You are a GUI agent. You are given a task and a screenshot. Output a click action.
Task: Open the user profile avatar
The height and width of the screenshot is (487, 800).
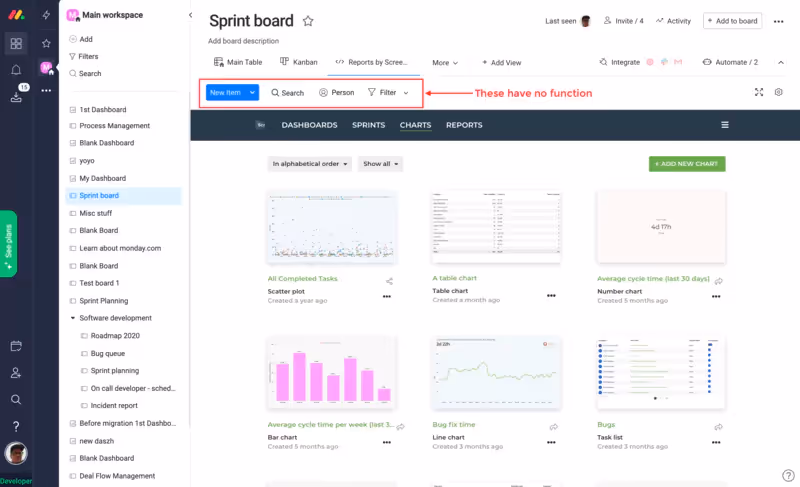pyautogui.click(x=16, y=453)
